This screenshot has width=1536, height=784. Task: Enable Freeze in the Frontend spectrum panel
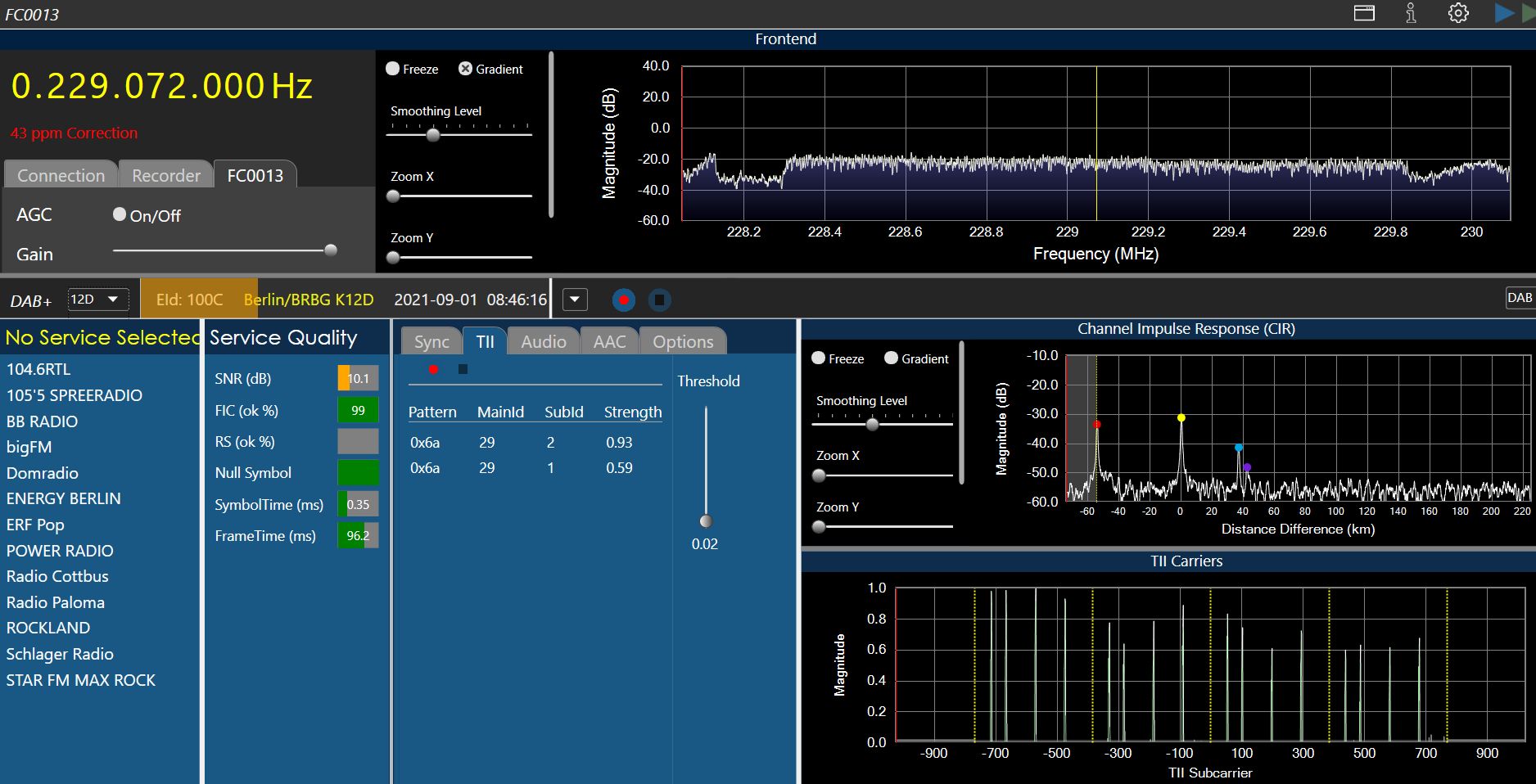(393, 69)
